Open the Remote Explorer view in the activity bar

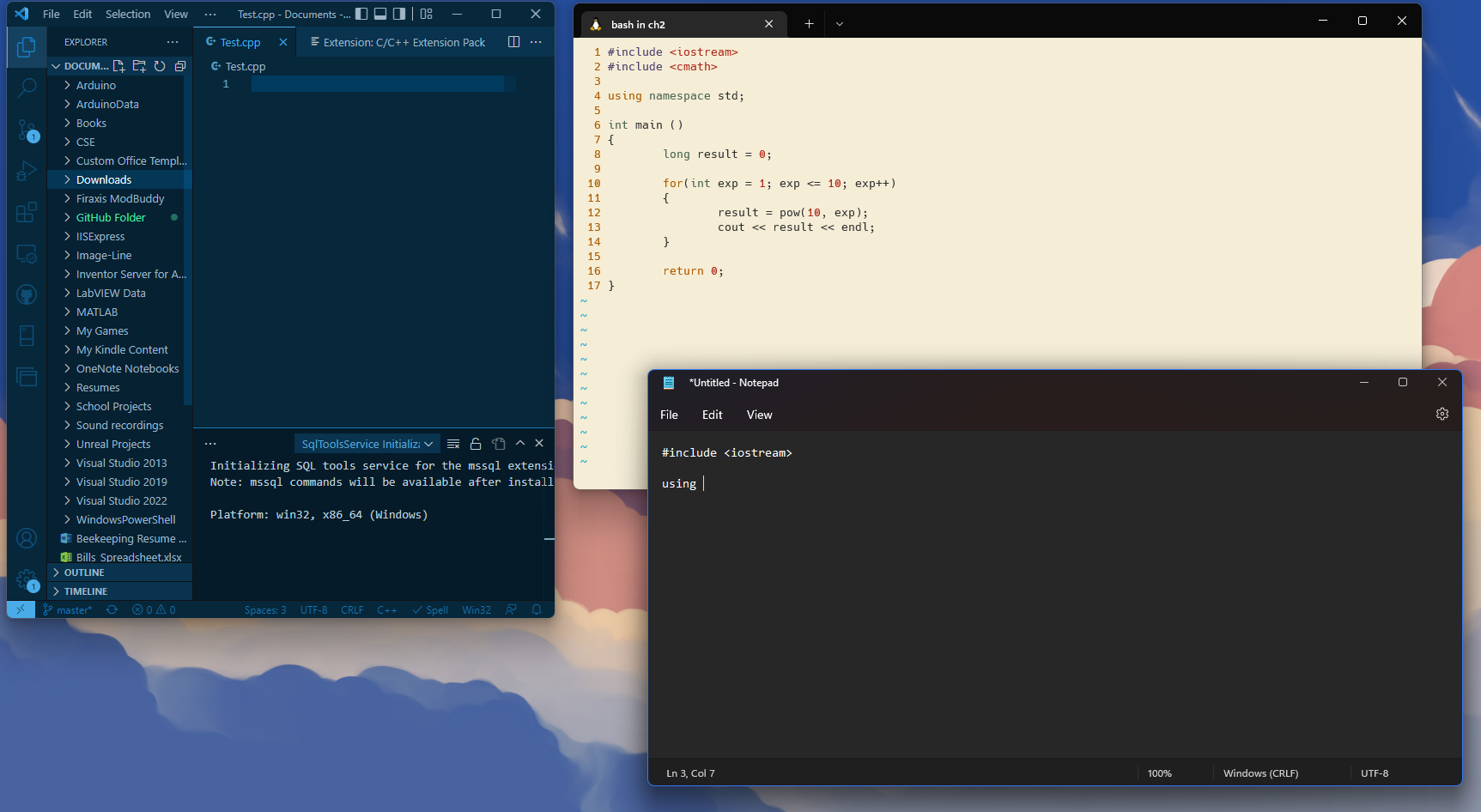(x=27, y=253)
